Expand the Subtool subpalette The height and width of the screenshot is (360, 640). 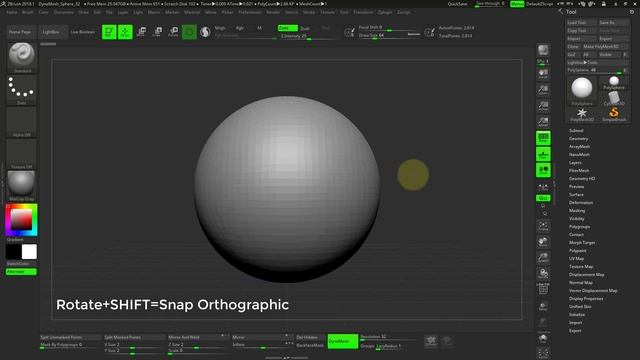(x=576, y=131)
